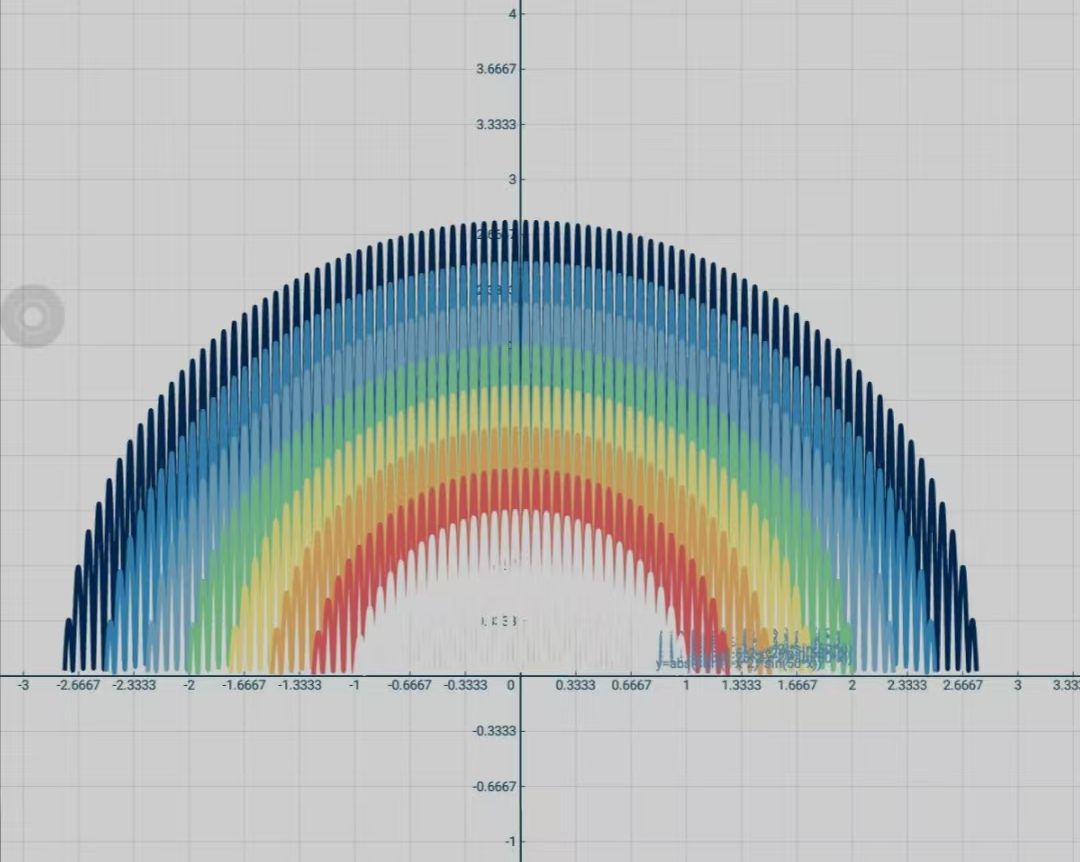The height and width of the screenshot is (862, 1080).
Task: Click the 2.6667 x-axis tick label
Action: 963,686
